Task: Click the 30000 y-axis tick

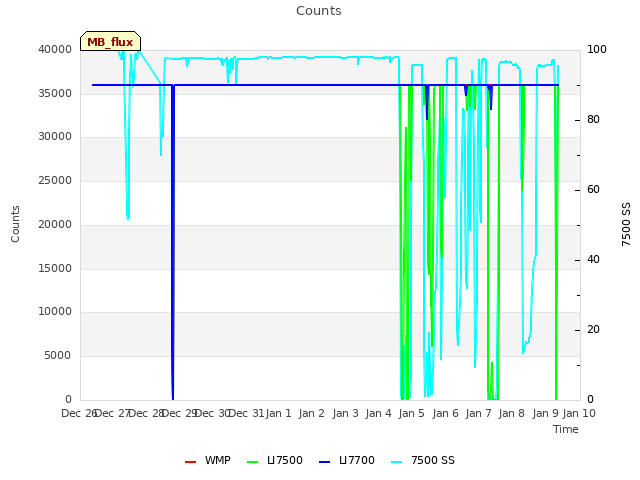Action: pyautogui.click(x=55, y=137)
